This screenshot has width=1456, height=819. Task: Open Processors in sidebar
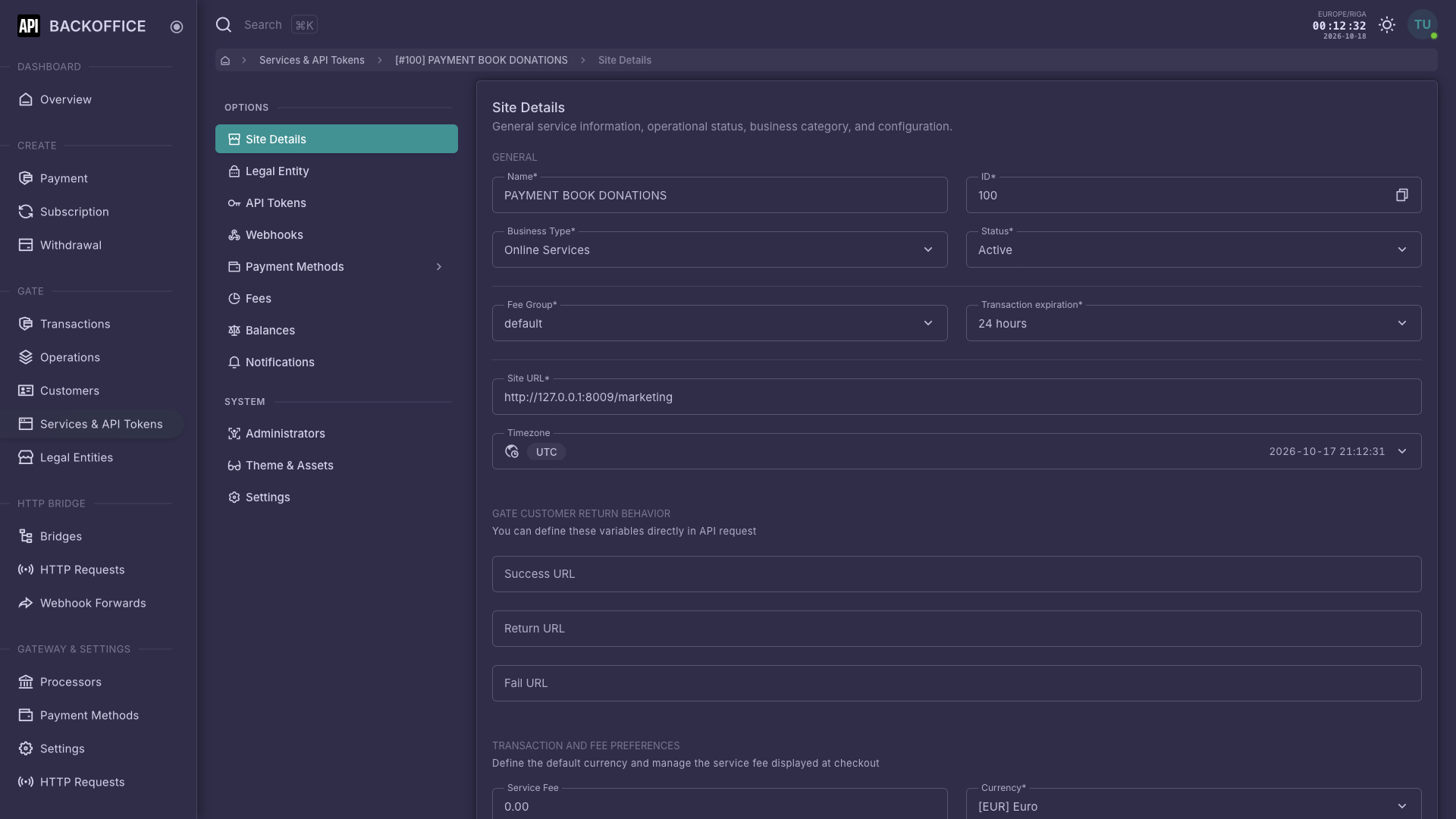point(93,682)
